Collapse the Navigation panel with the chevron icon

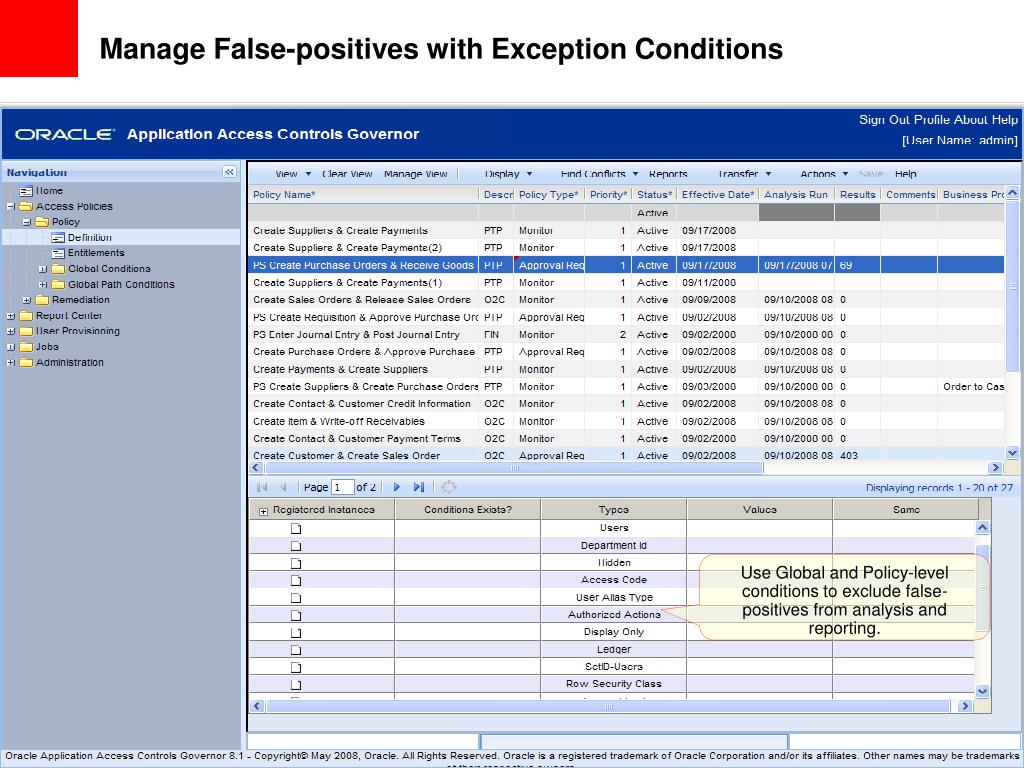229,172
